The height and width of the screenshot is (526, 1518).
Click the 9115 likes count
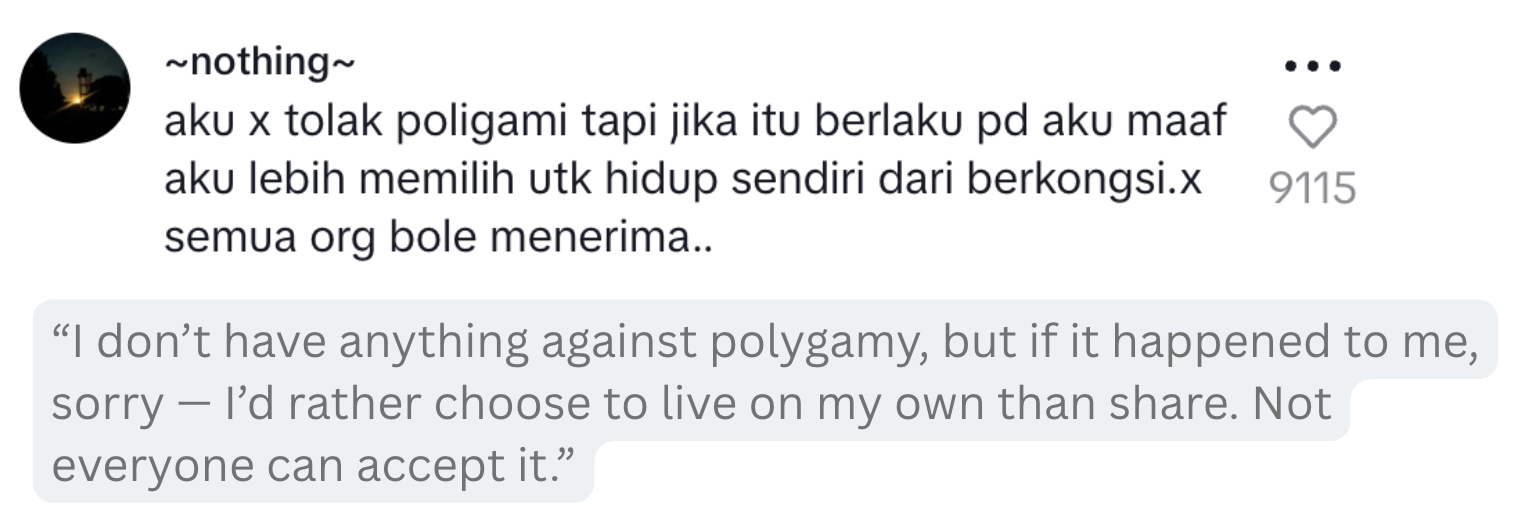coord(1312,188)
